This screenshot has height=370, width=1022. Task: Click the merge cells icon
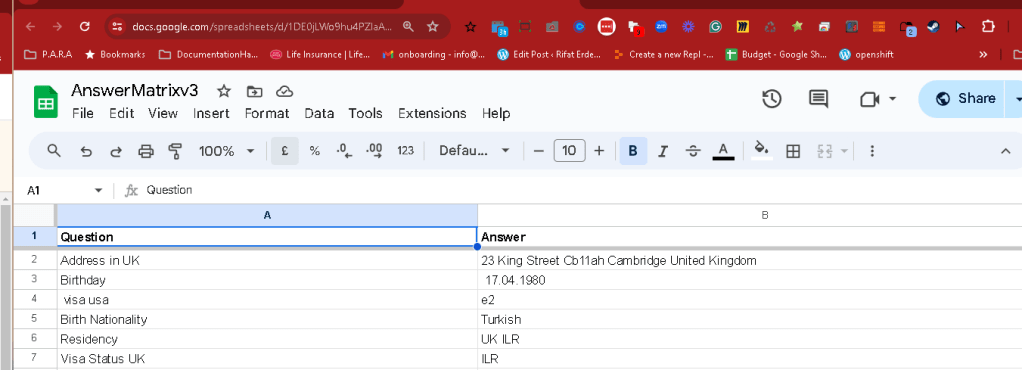(x=825, y=151)
